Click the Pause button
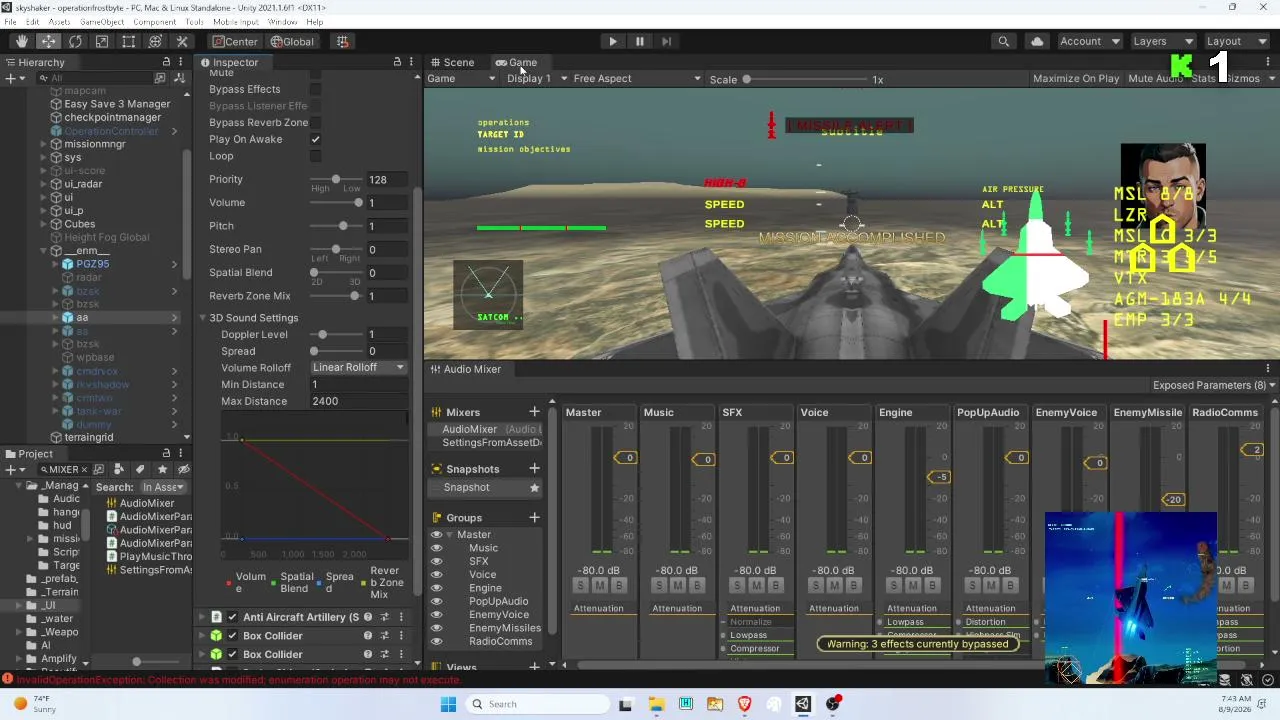 tap(640, 41)
